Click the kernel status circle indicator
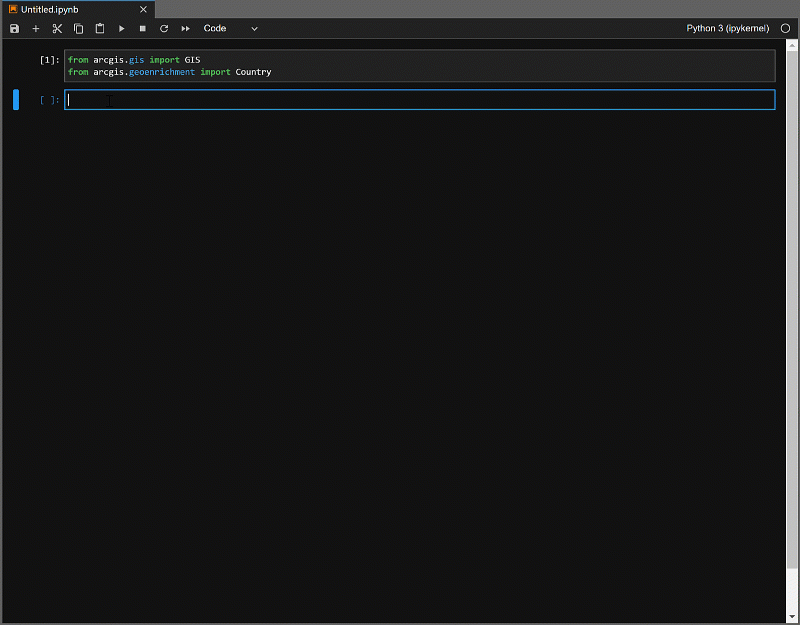This screenshot has width=800, height=625. [x=785, y=29]
